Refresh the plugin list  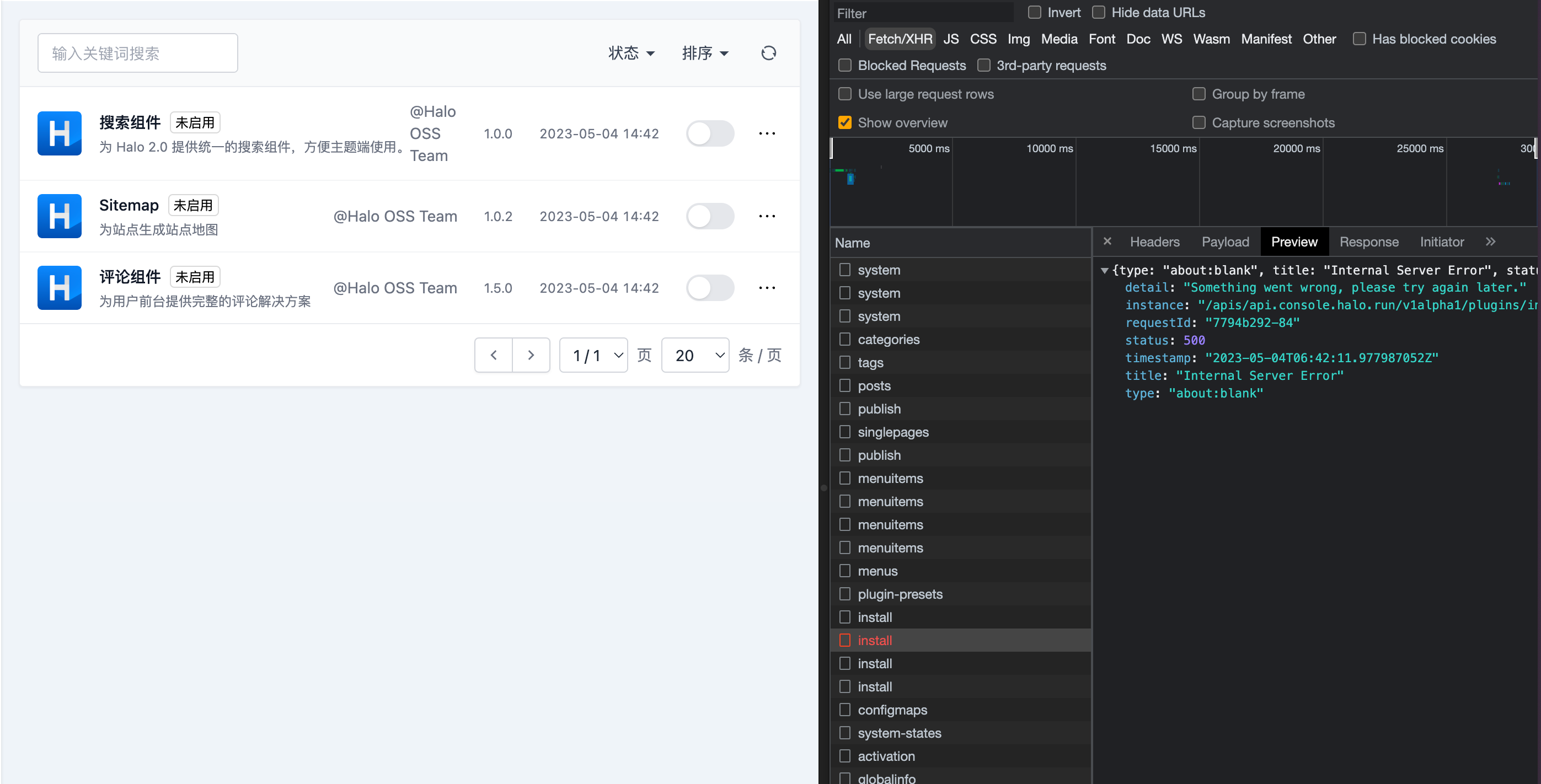[x=769, y=52]
